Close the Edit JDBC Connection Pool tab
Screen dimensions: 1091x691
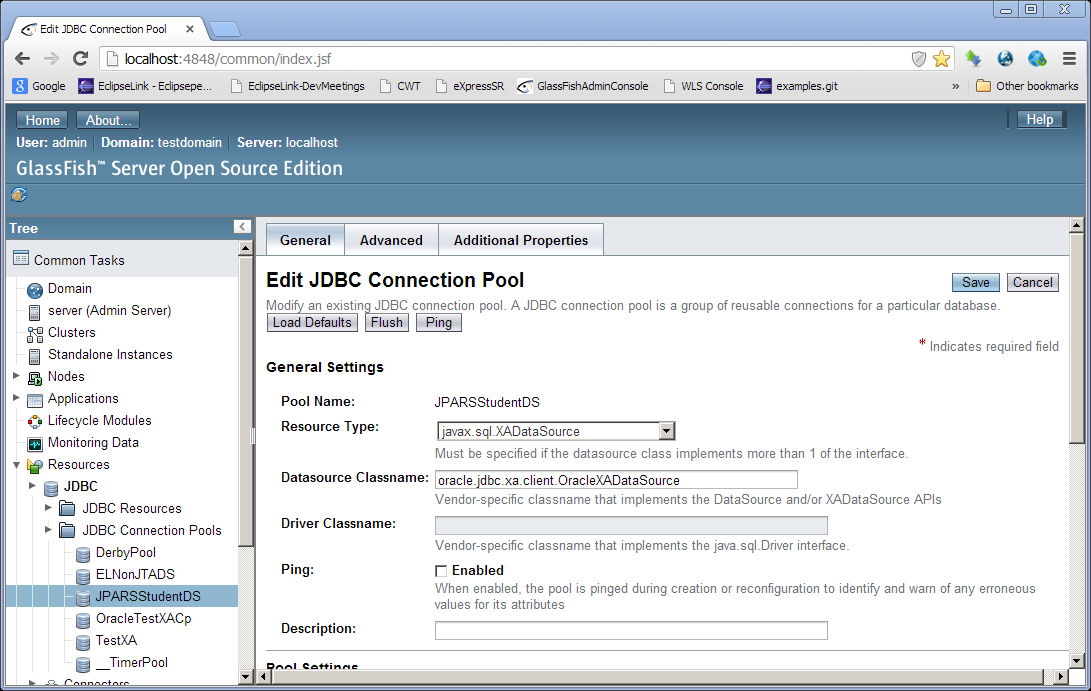point(189,29)
